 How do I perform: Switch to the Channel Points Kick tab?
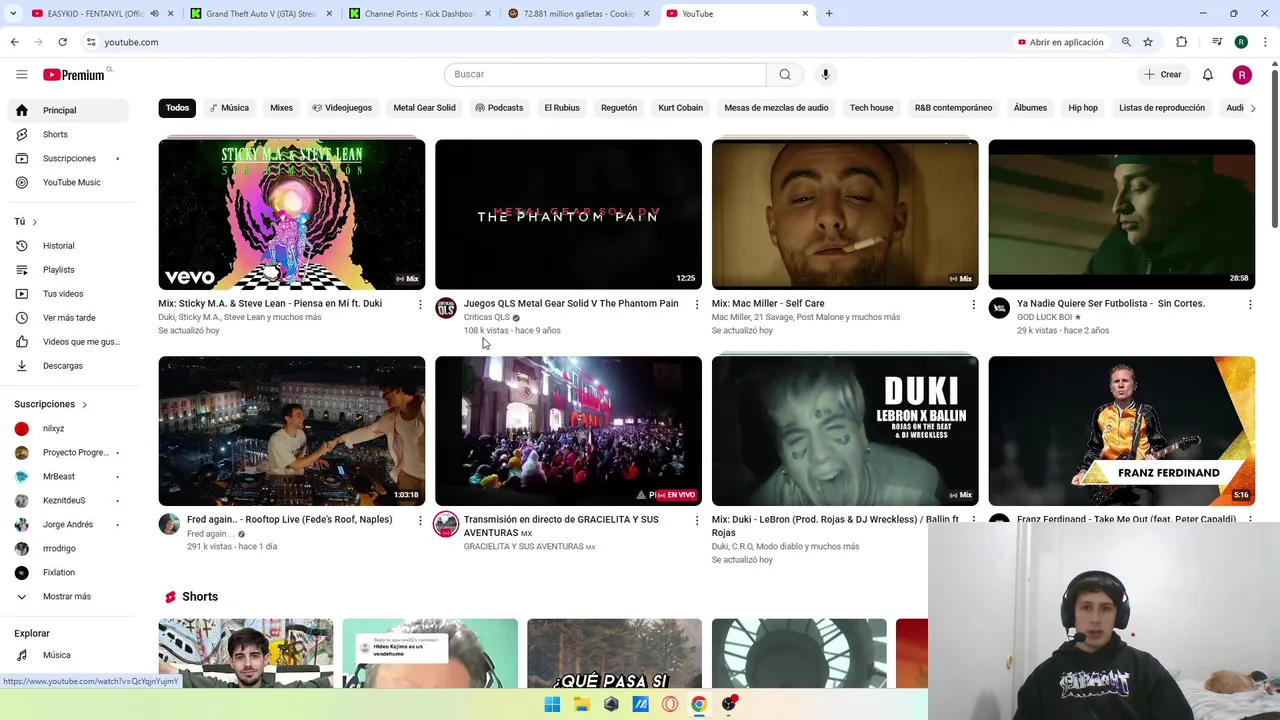point(420,14)
